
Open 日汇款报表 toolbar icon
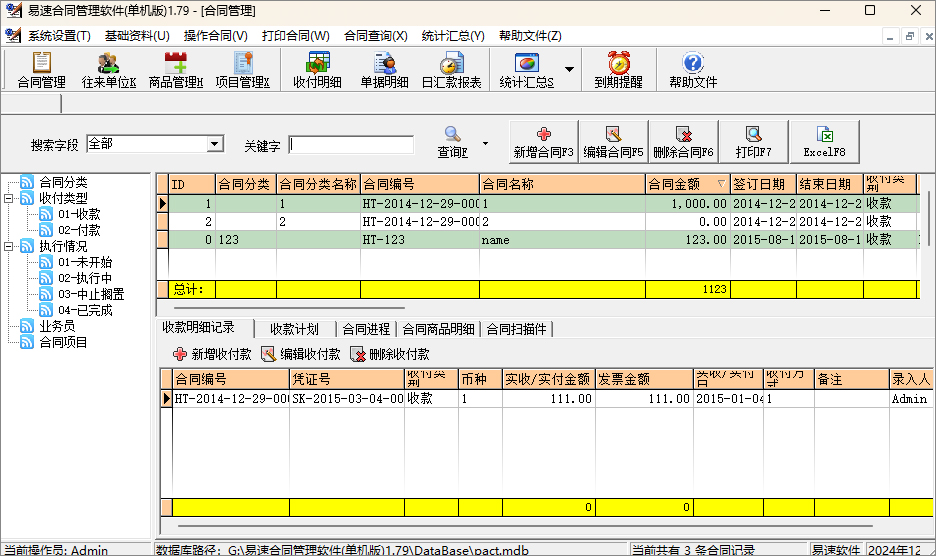pyautogui.click(x=451, y=70)
